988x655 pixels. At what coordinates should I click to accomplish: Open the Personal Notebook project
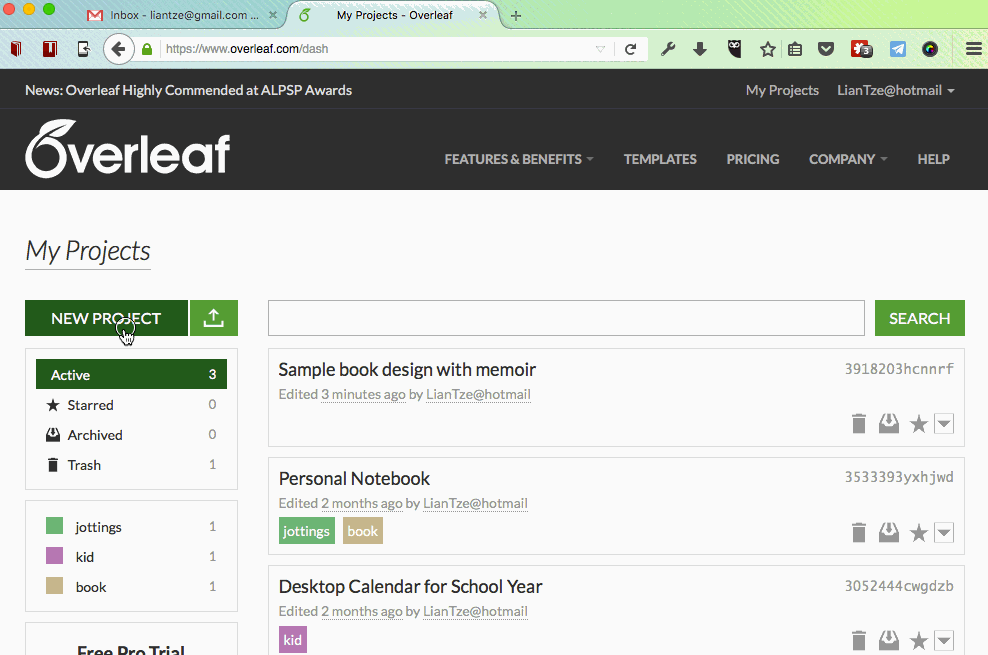(x=354, y=479)
